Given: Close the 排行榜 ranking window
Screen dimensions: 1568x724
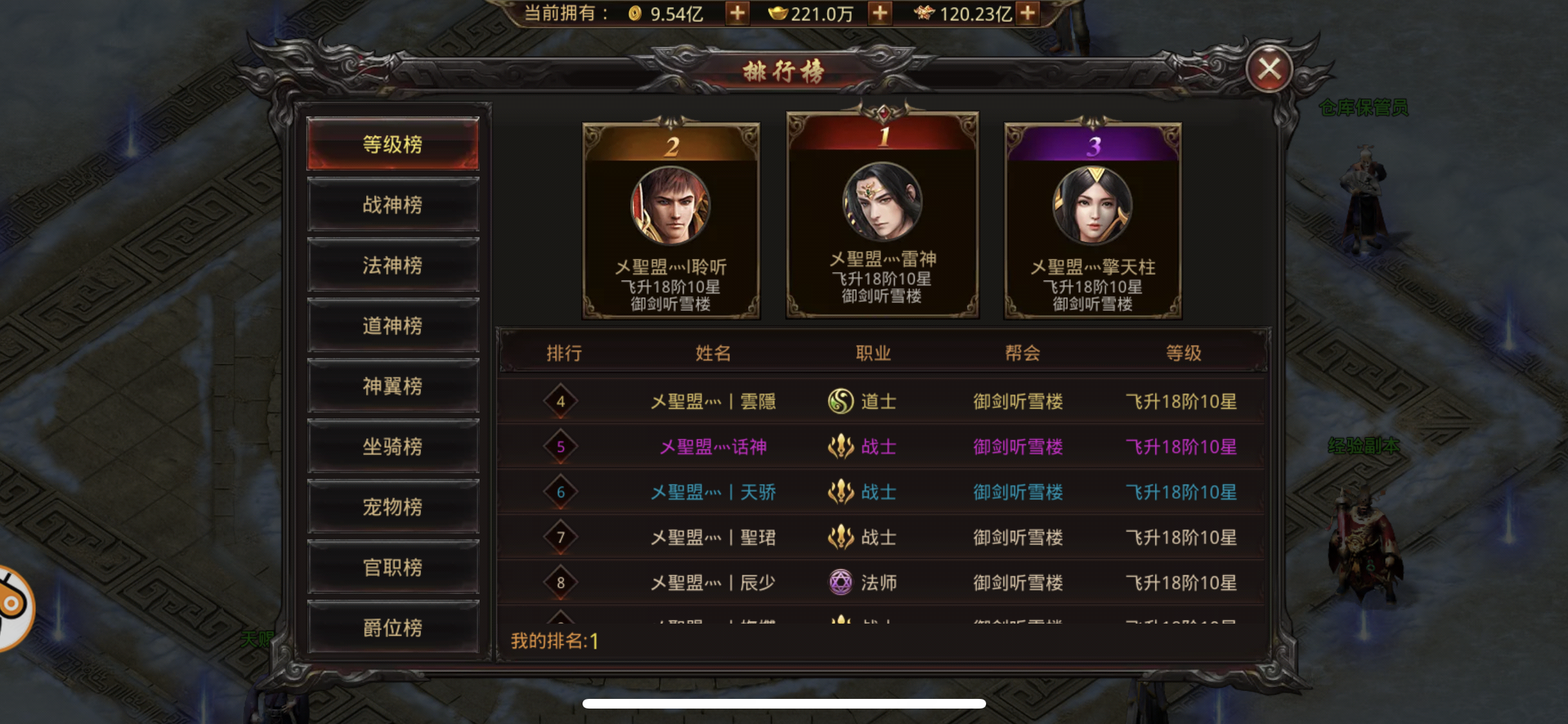Looking at the screenshot, I should point(1269,69).
